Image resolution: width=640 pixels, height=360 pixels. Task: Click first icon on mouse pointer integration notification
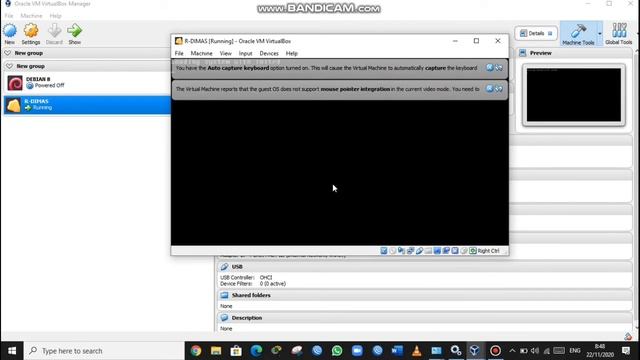490,89
